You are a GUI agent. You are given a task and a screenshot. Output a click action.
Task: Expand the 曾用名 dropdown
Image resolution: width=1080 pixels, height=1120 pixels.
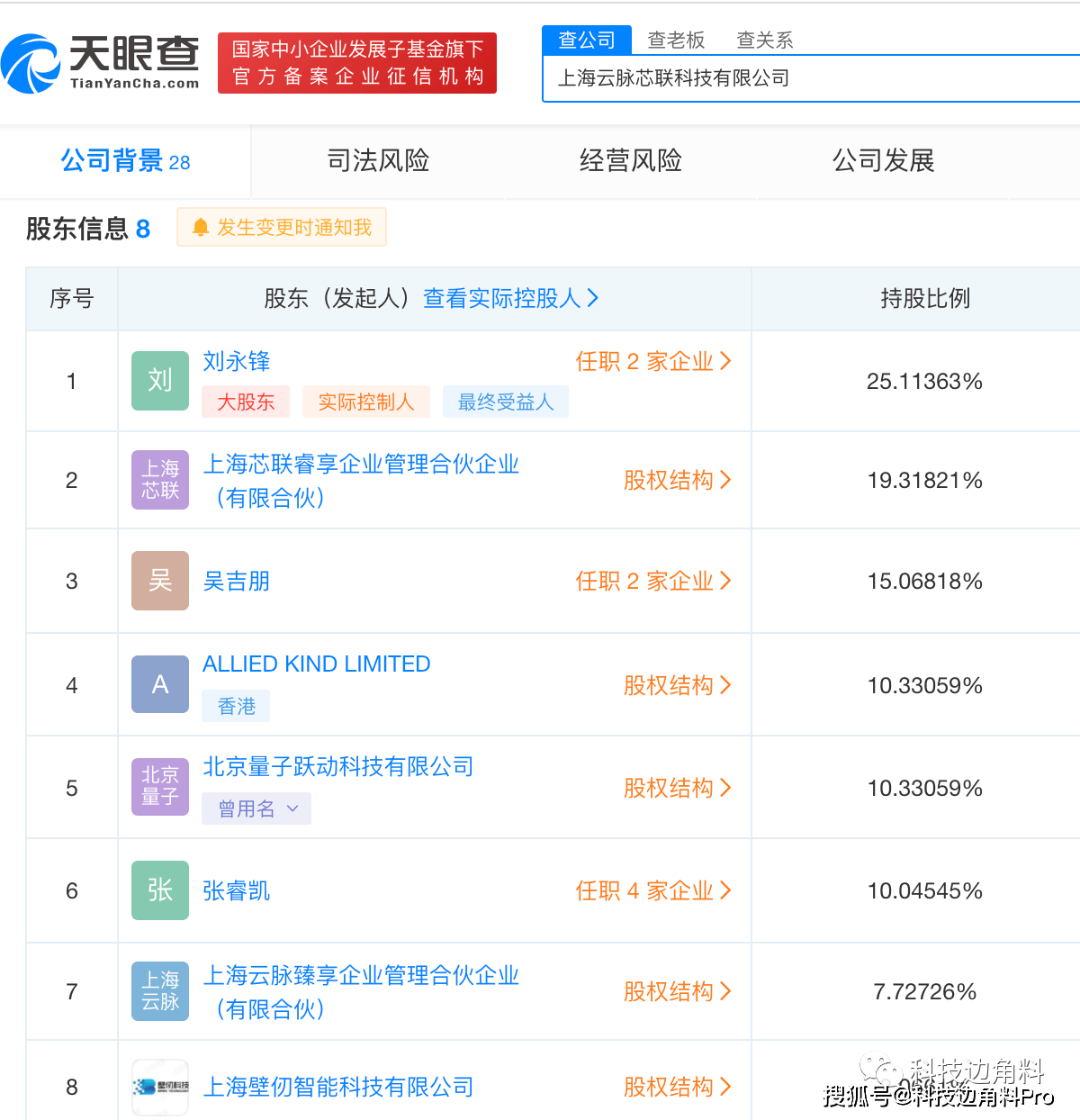click(256, 808)
